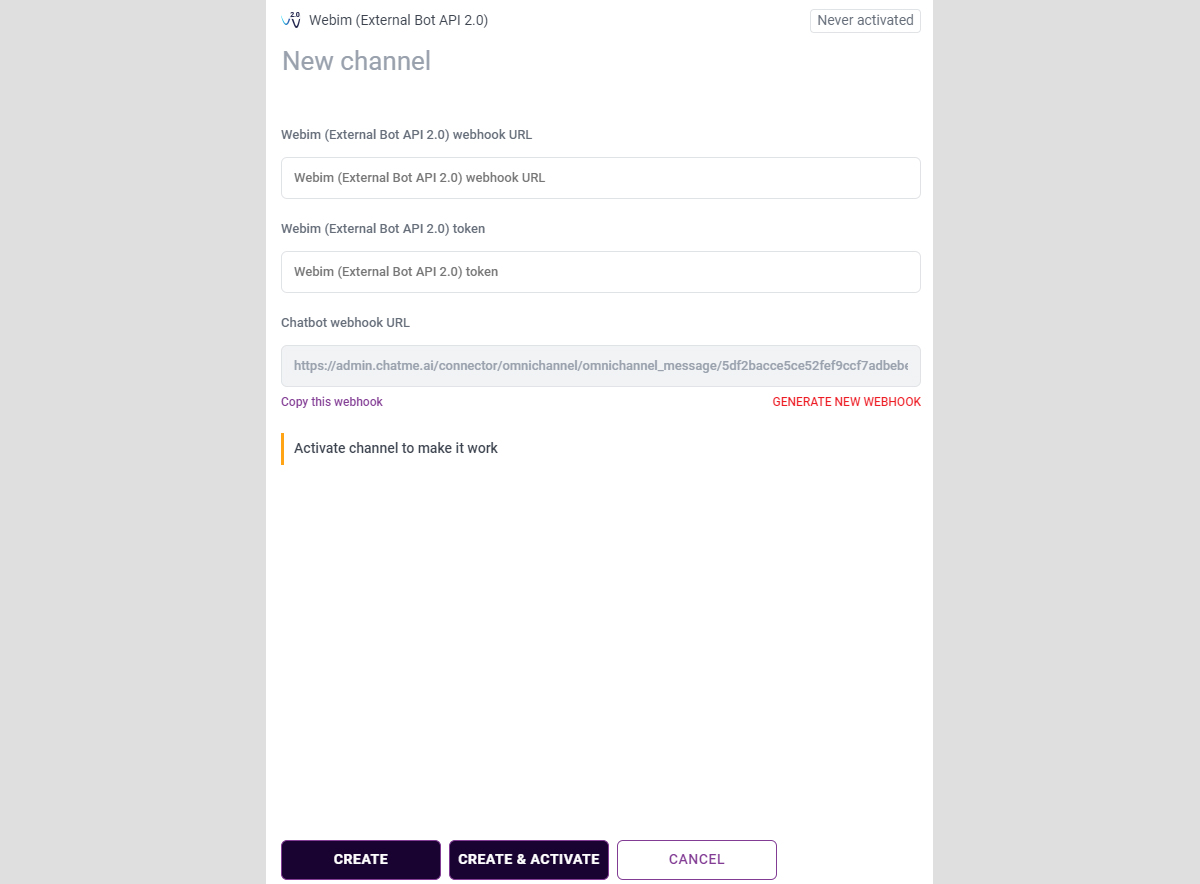Click the "Webim (External Bot API 2.0)" title text
This screenshot has width=1200, height=884.
coord(398,20)
